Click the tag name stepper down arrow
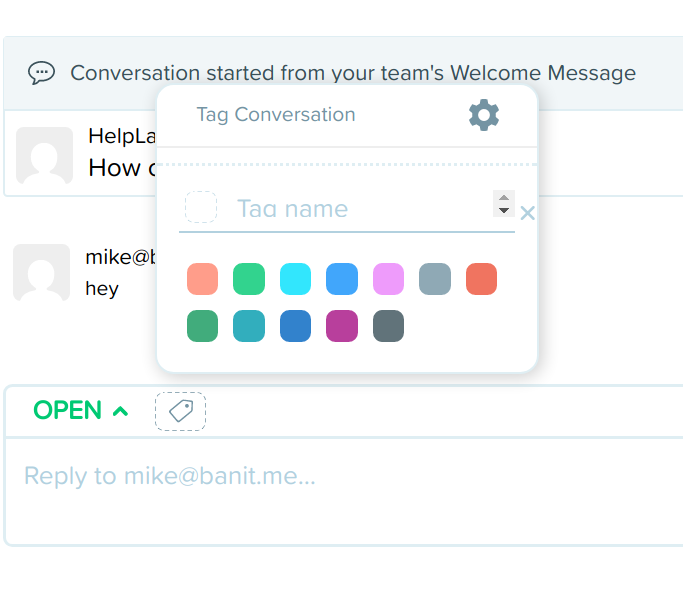This screenshot has height=591, width=683. (504, 210)
